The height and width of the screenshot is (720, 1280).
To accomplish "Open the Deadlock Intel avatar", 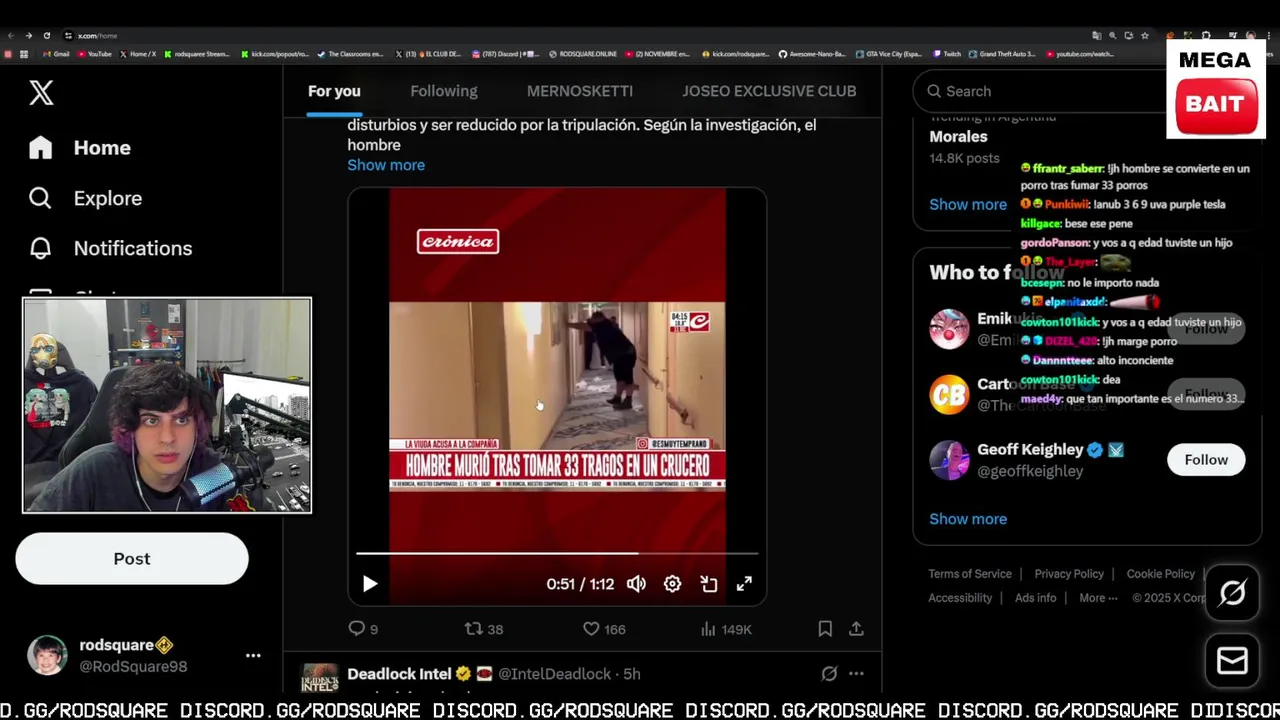I will [320, 677].
